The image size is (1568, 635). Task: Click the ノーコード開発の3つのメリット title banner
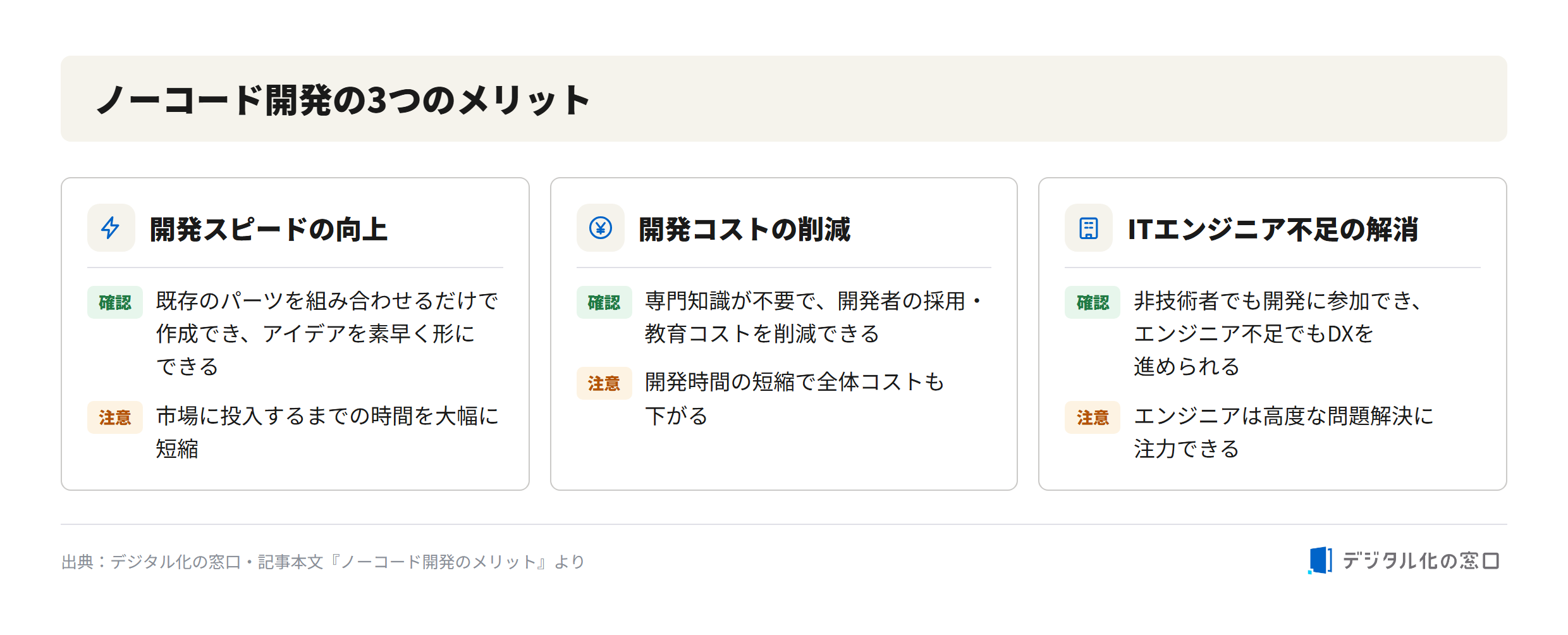[784, 99]
